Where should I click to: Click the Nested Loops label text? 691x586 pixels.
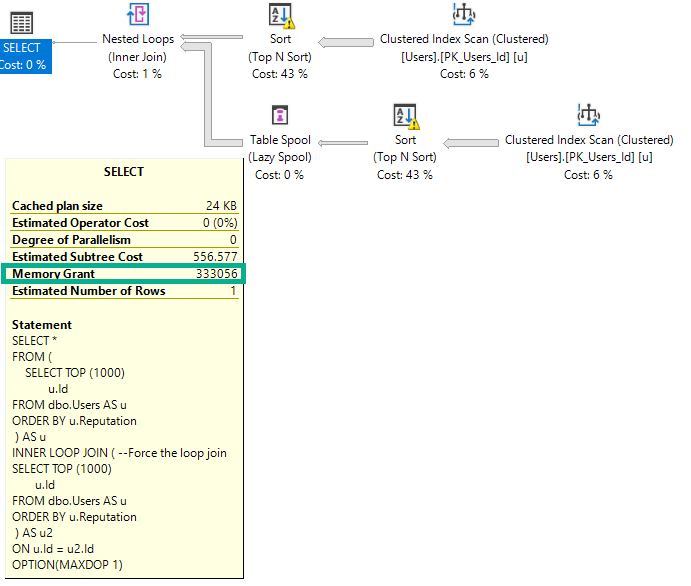click(138, 39)
